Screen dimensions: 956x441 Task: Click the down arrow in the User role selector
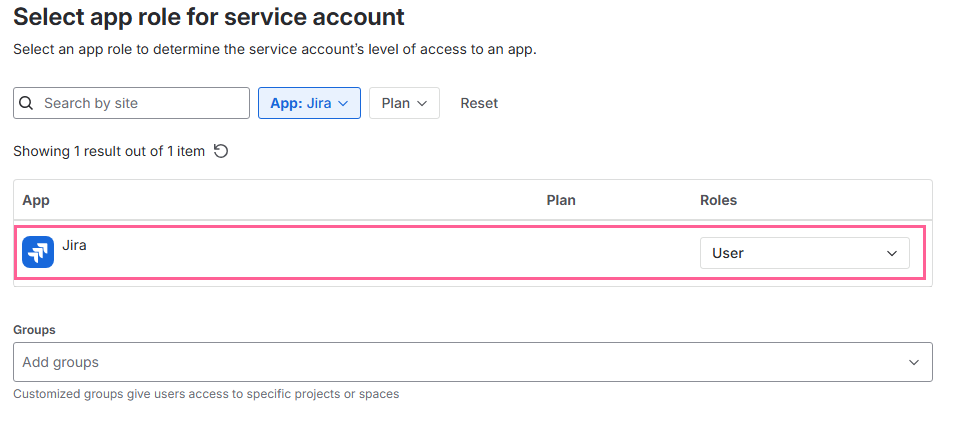[892, 254]
